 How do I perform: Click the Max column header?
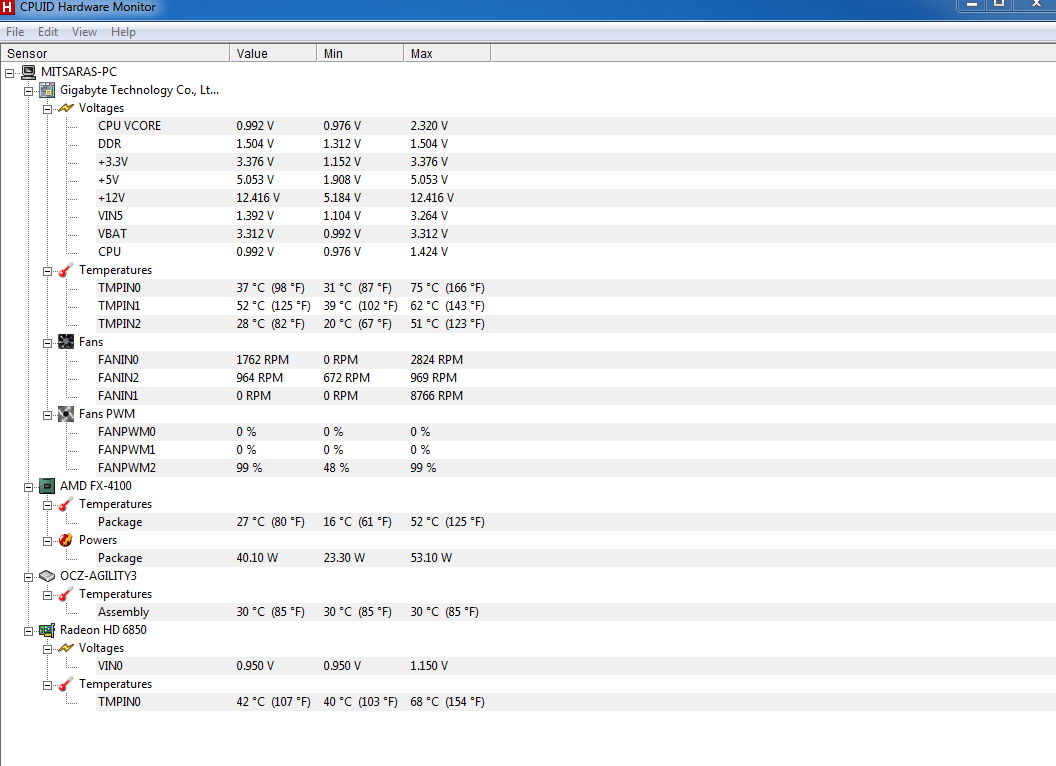click(x=447, y=53)
